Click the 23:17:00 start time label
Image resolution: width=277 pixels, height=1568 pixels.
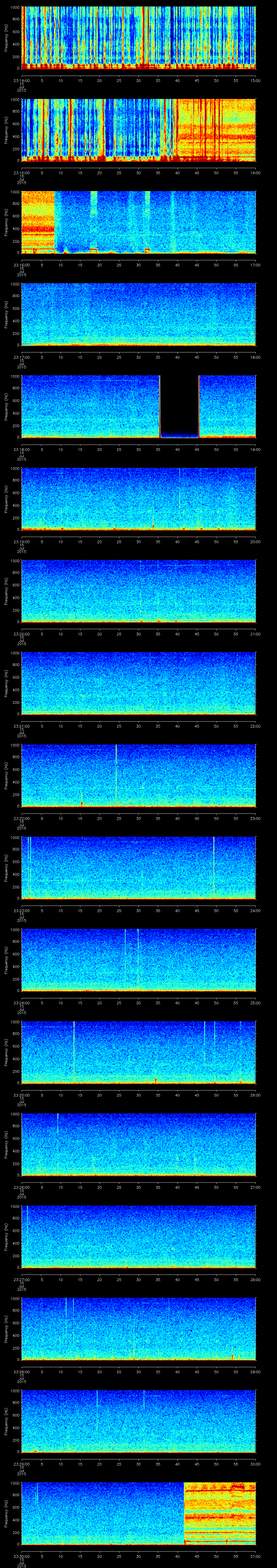(21, 357)
